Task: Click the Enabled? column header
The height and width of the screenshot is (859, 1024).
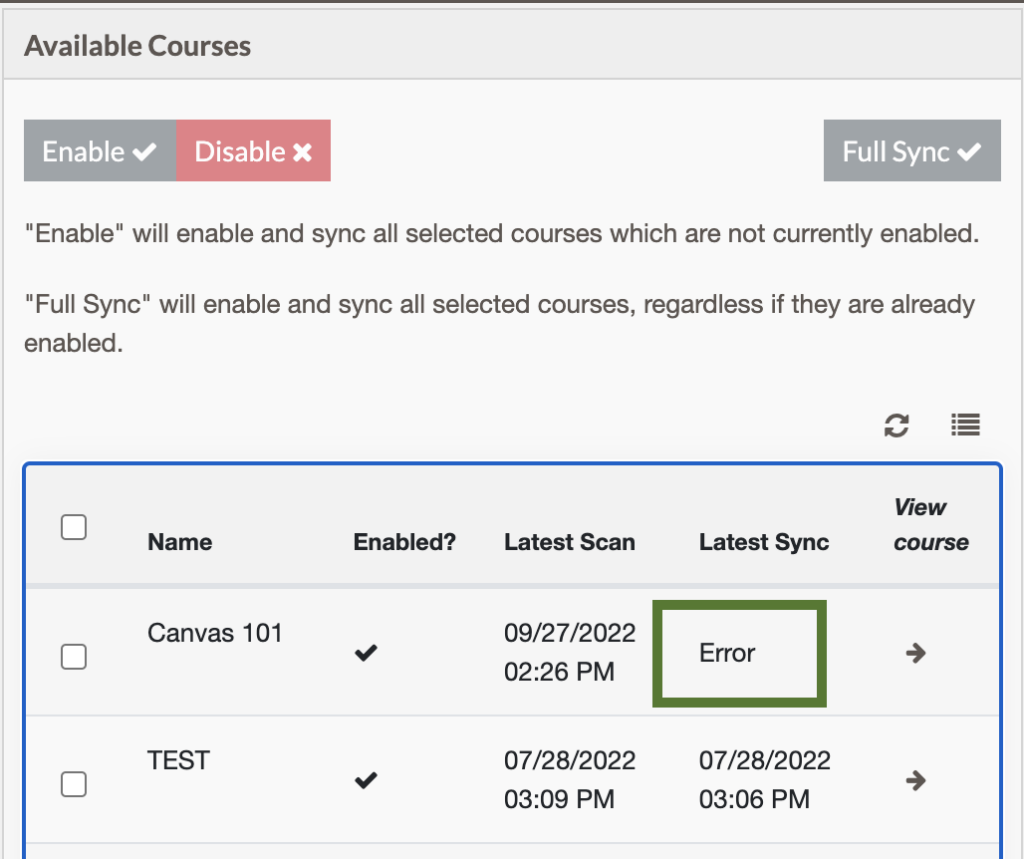Action: coord(404,542)
